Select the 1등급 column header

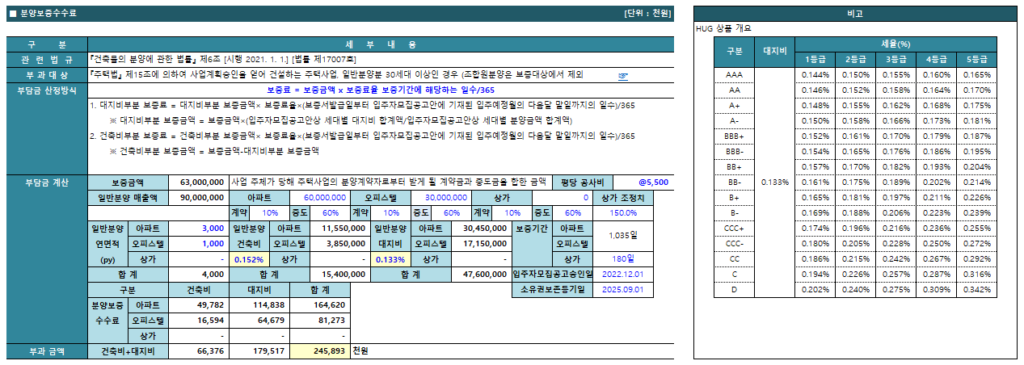[x=814, y=59]
